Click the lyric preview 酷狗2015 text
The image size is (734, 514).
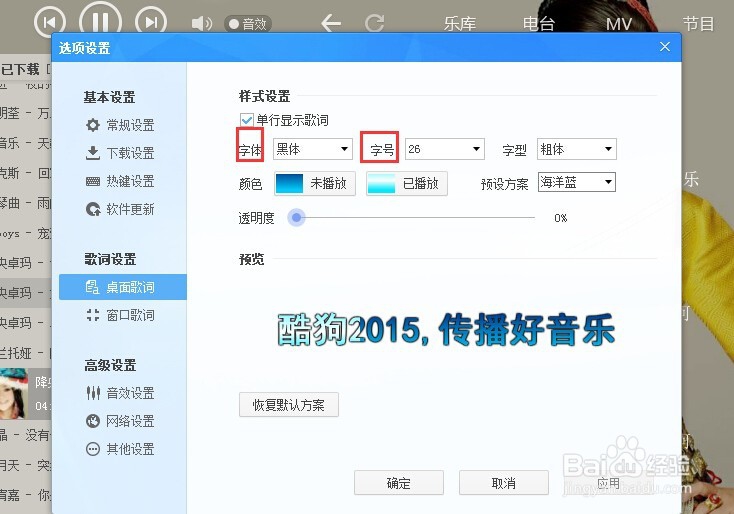446,330
